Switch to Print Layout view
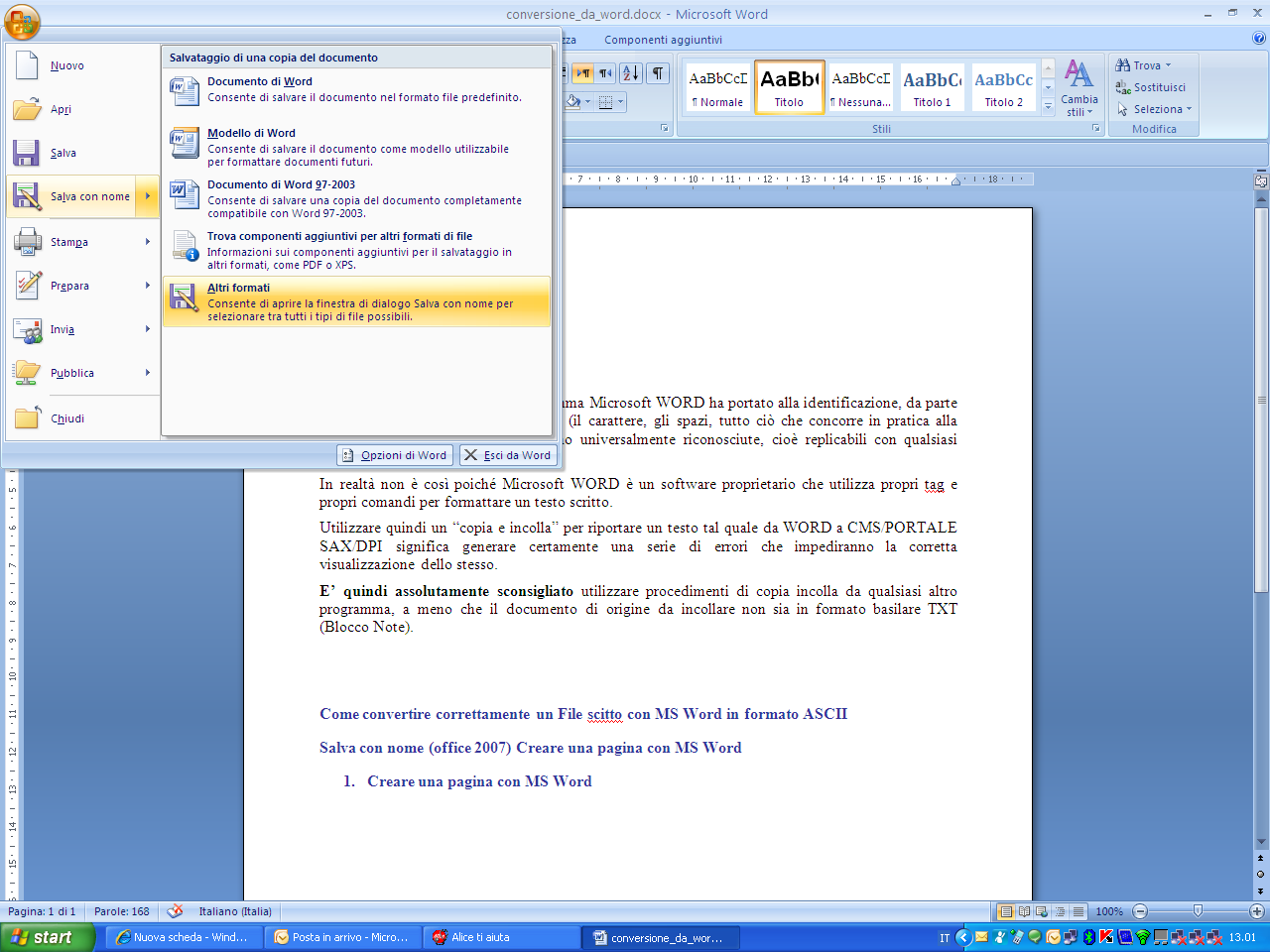Screen dimensions: 1270x952 [x=1006, y=911]
